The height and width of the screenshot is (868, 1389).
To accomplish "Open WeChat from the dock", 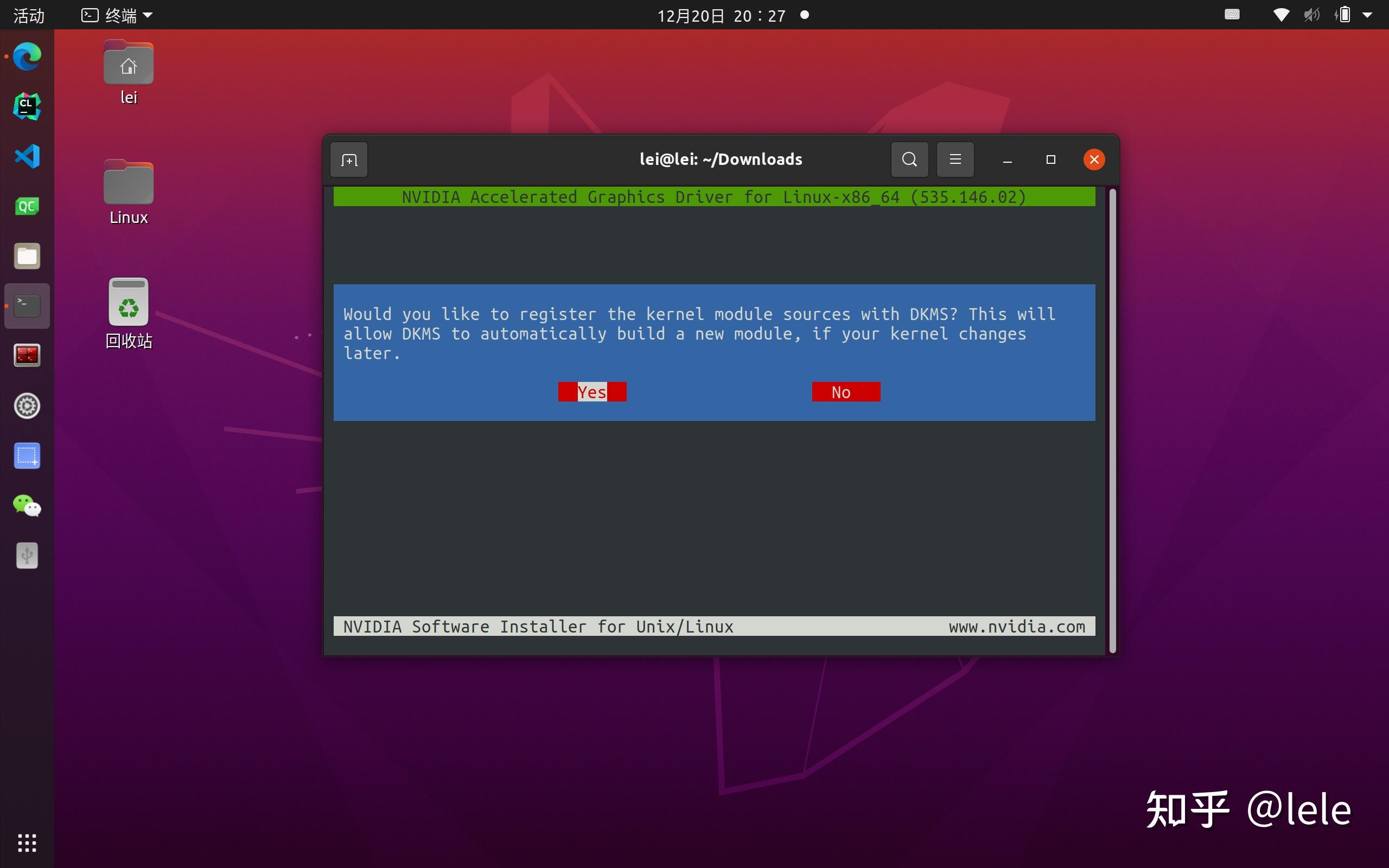I will [27, 506].
